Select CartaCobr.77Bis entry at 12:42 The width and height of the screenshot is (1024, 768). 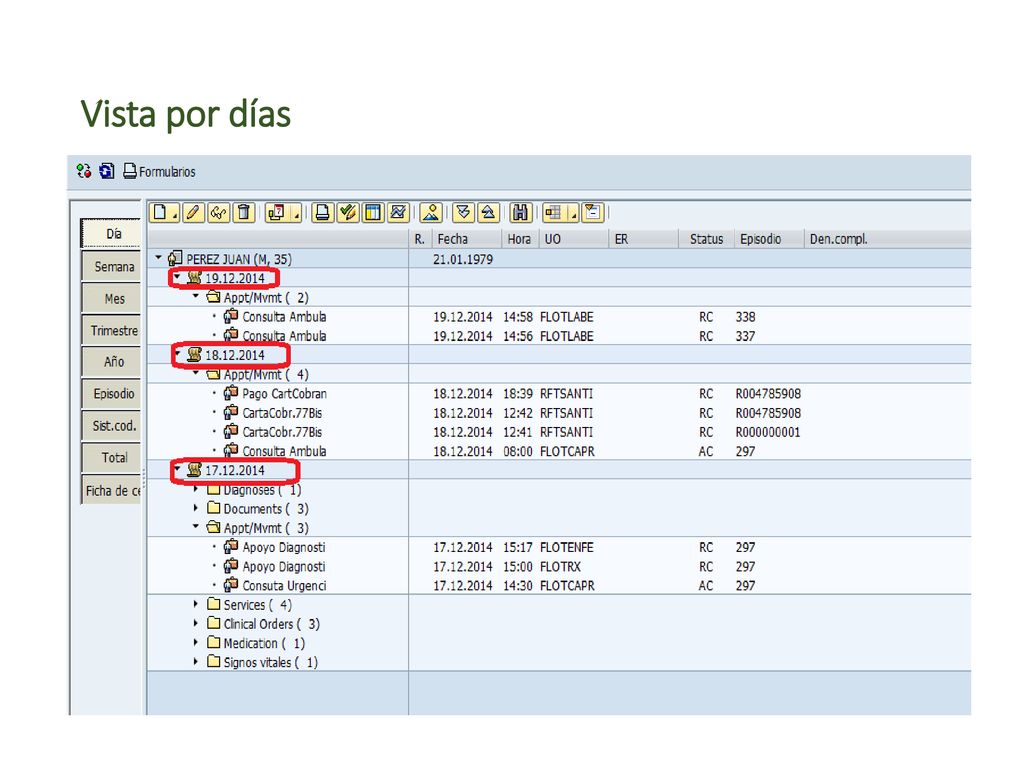tap(282, 413)
